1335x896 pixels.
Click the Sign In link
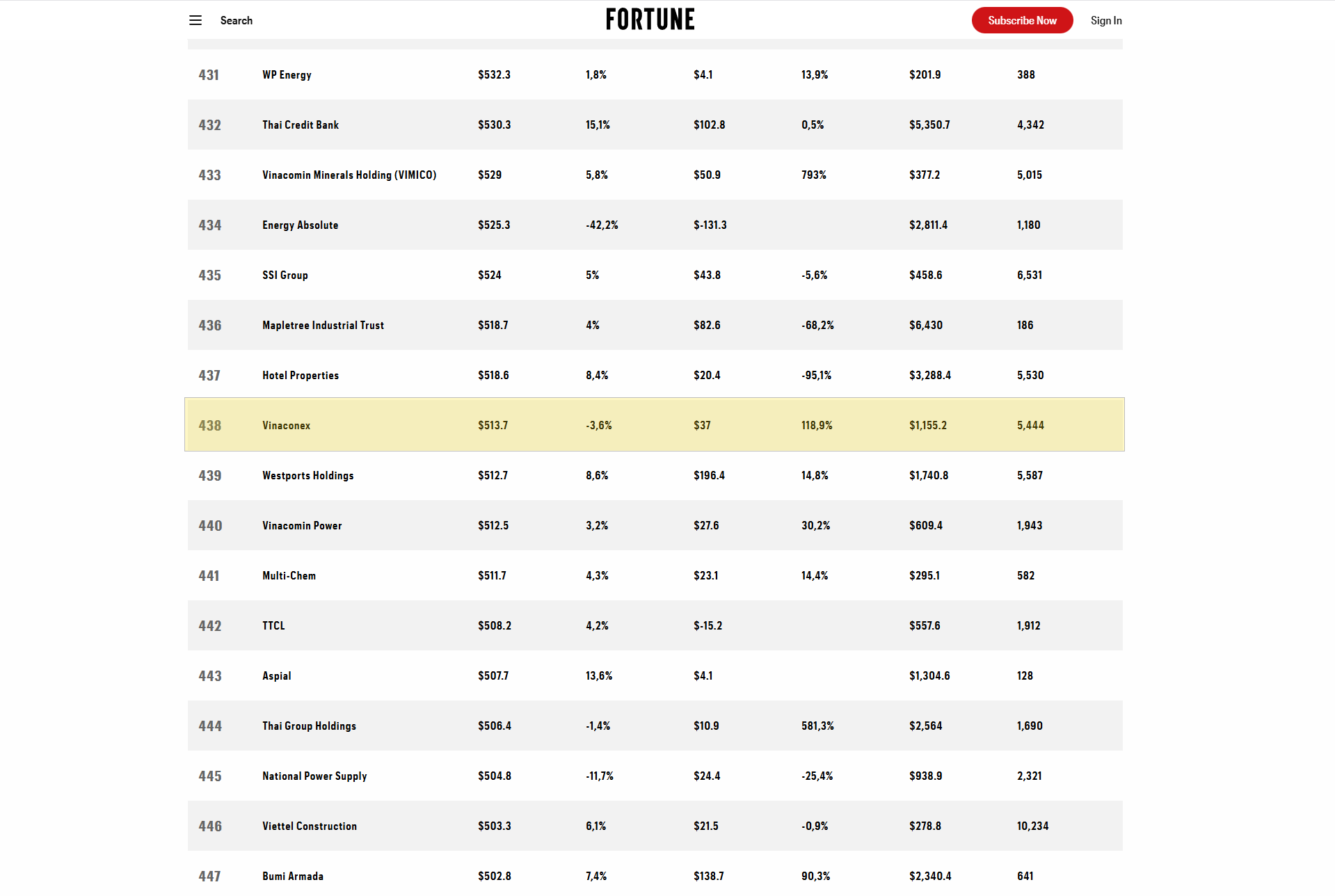(x=1105, y=21)
